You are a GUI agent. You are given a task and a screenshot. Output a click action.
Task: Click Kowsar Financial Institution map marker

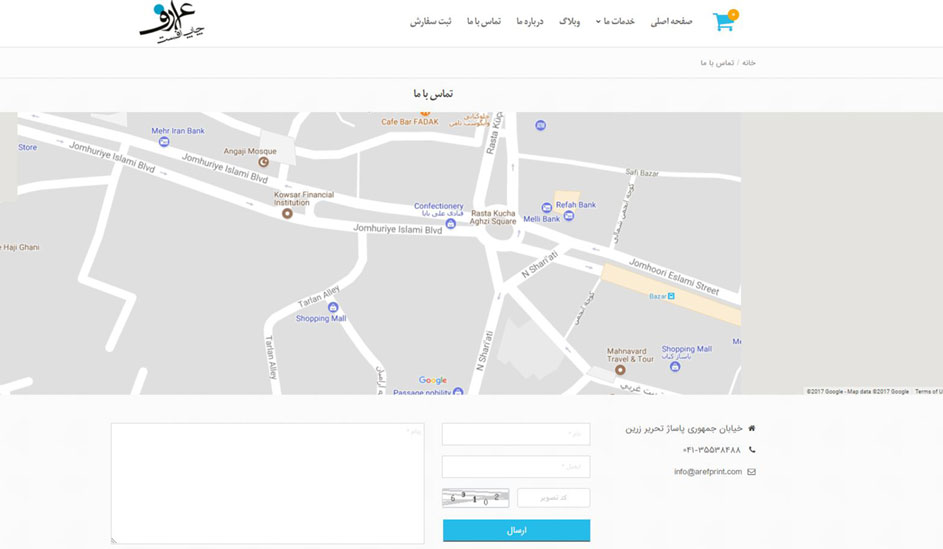pyautogui.click(x=287, y=213)
